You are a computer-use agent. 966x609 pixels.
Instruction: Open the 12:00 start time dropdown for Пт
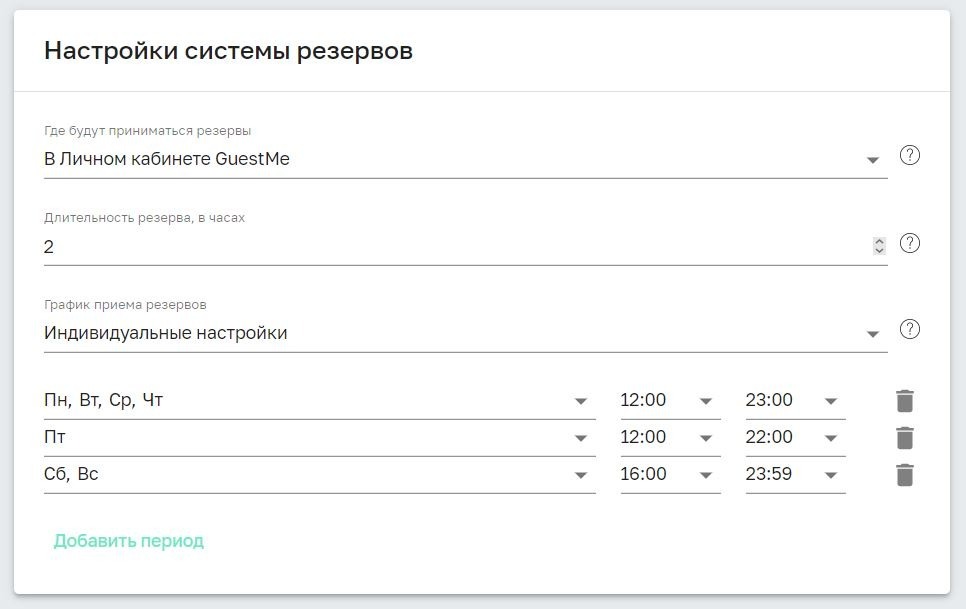click(x=707, y=437)
